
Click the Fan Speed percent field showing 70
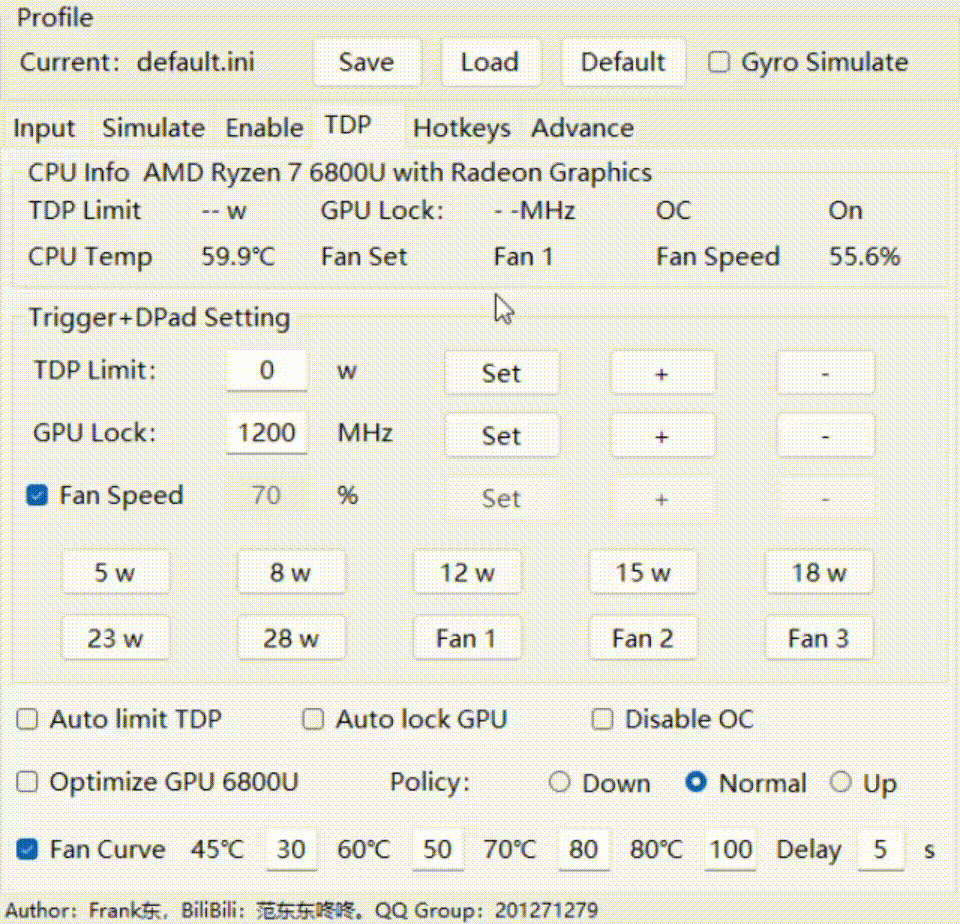(x=267, y=495)
